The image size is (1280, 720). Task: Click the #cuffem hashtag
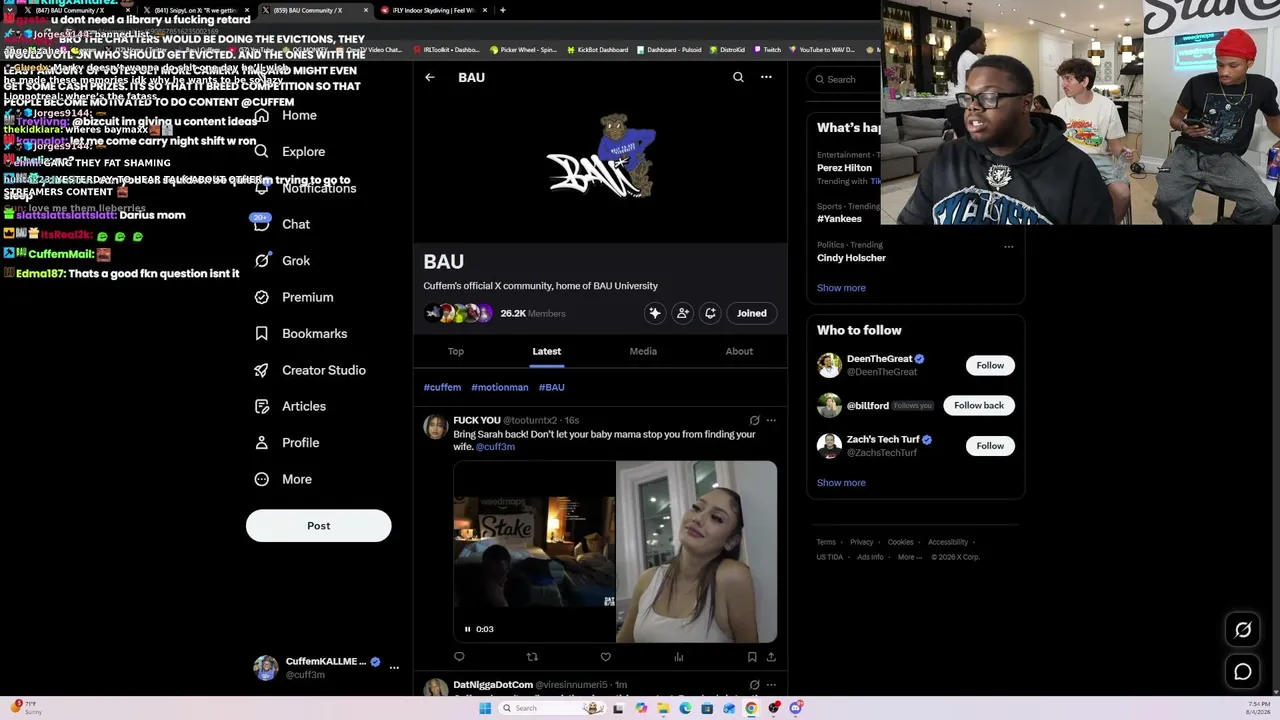pos(442,387)
